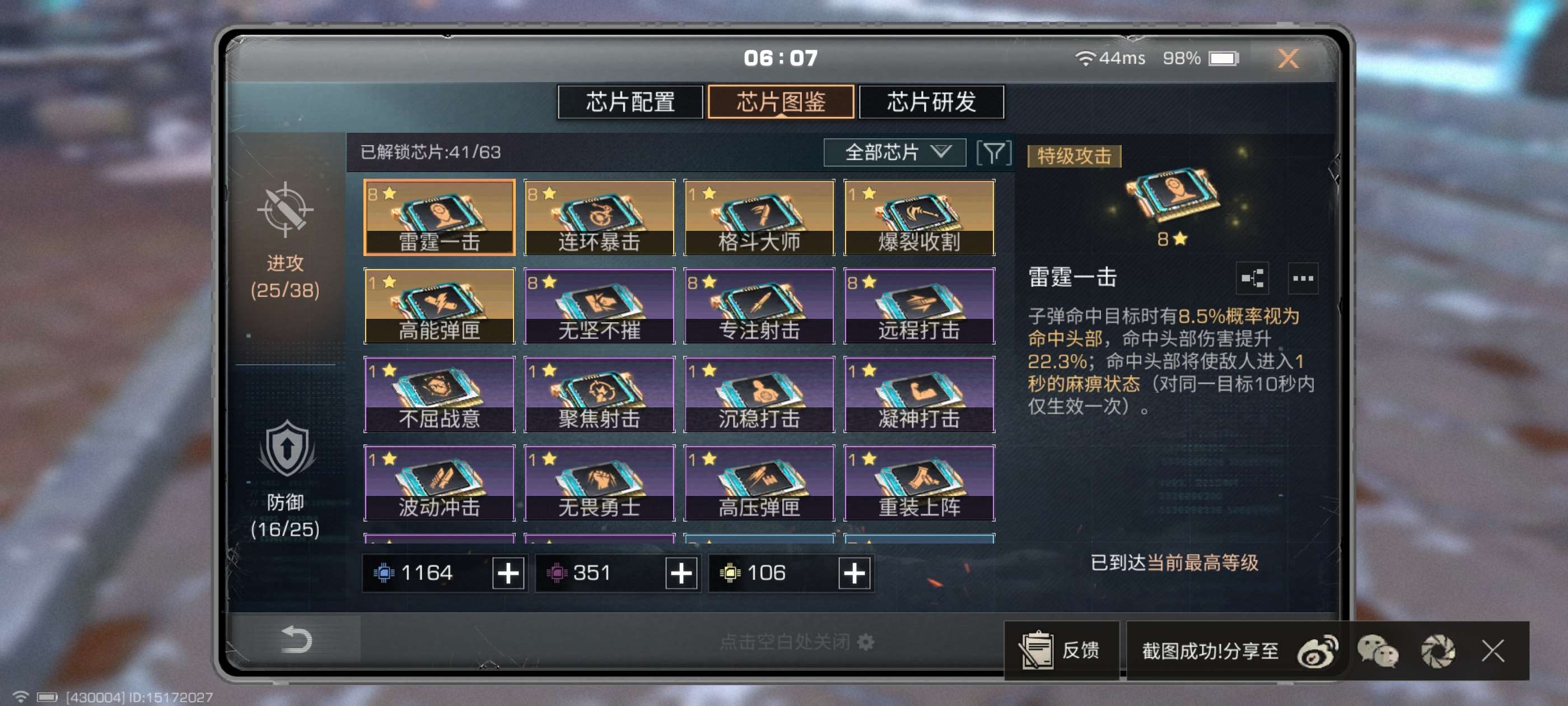Switch to the 芯片配置 tab
Screen dimensions: 1568x706
click(630, 102)
